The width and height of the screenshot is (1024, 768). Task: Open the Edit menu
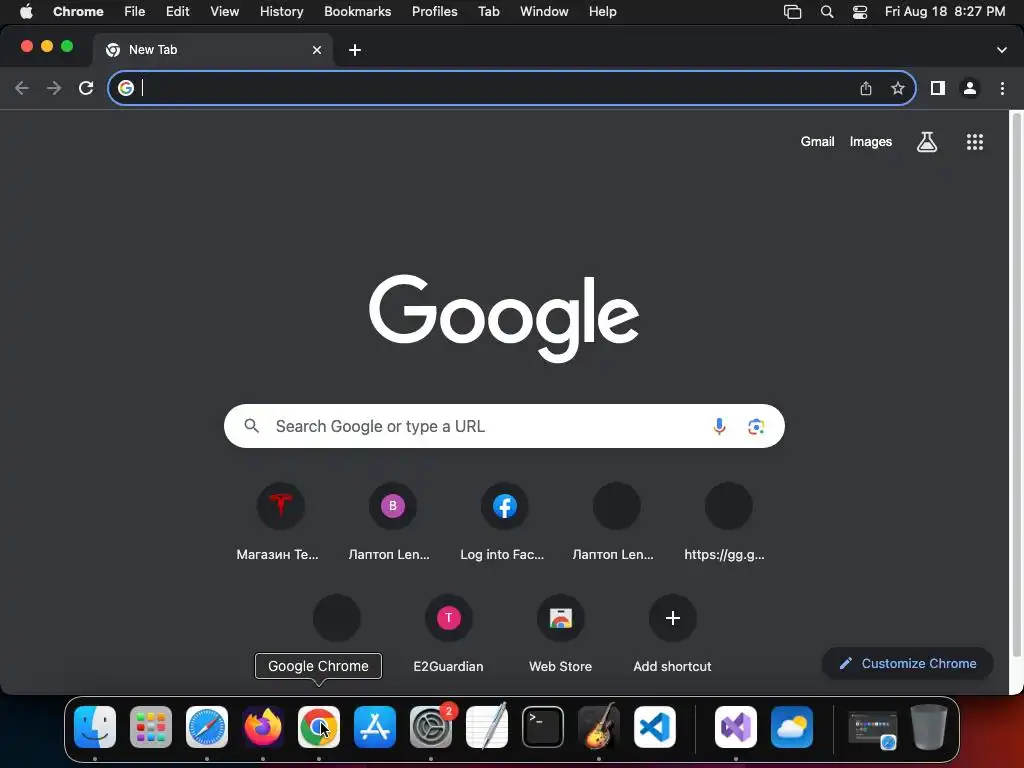coord(177,12)
